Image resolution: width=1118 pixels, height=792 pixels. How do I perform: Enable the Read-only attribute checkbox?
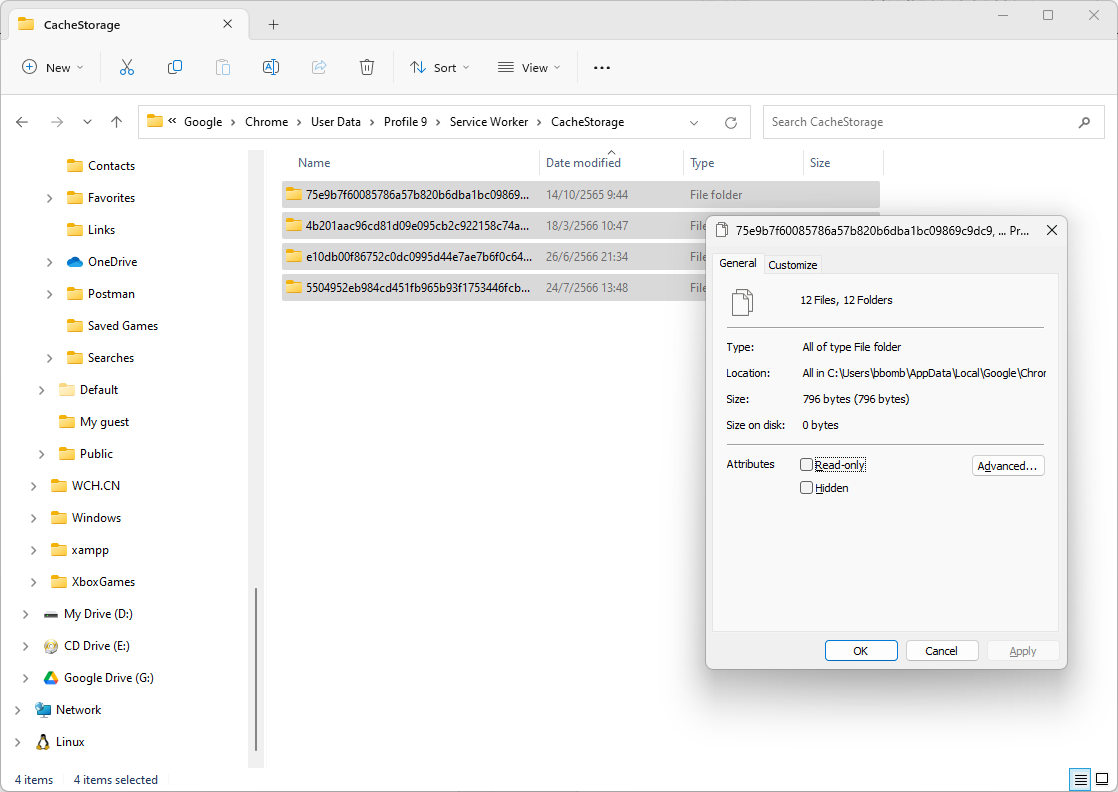tap(807, 465)
